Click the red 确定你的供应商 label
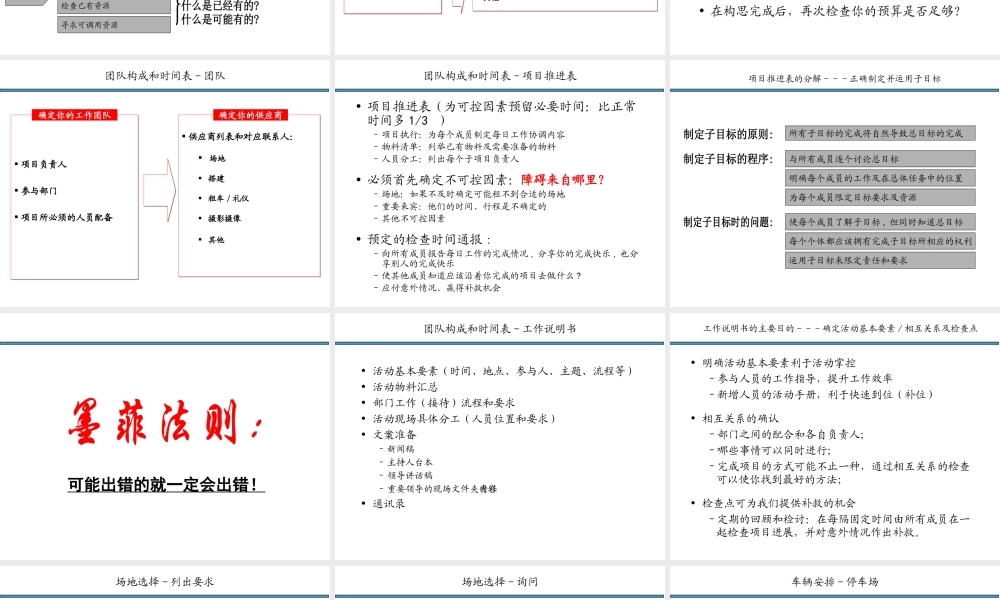This screenshot has width=1000, height=600. click(x=251, y=115)
